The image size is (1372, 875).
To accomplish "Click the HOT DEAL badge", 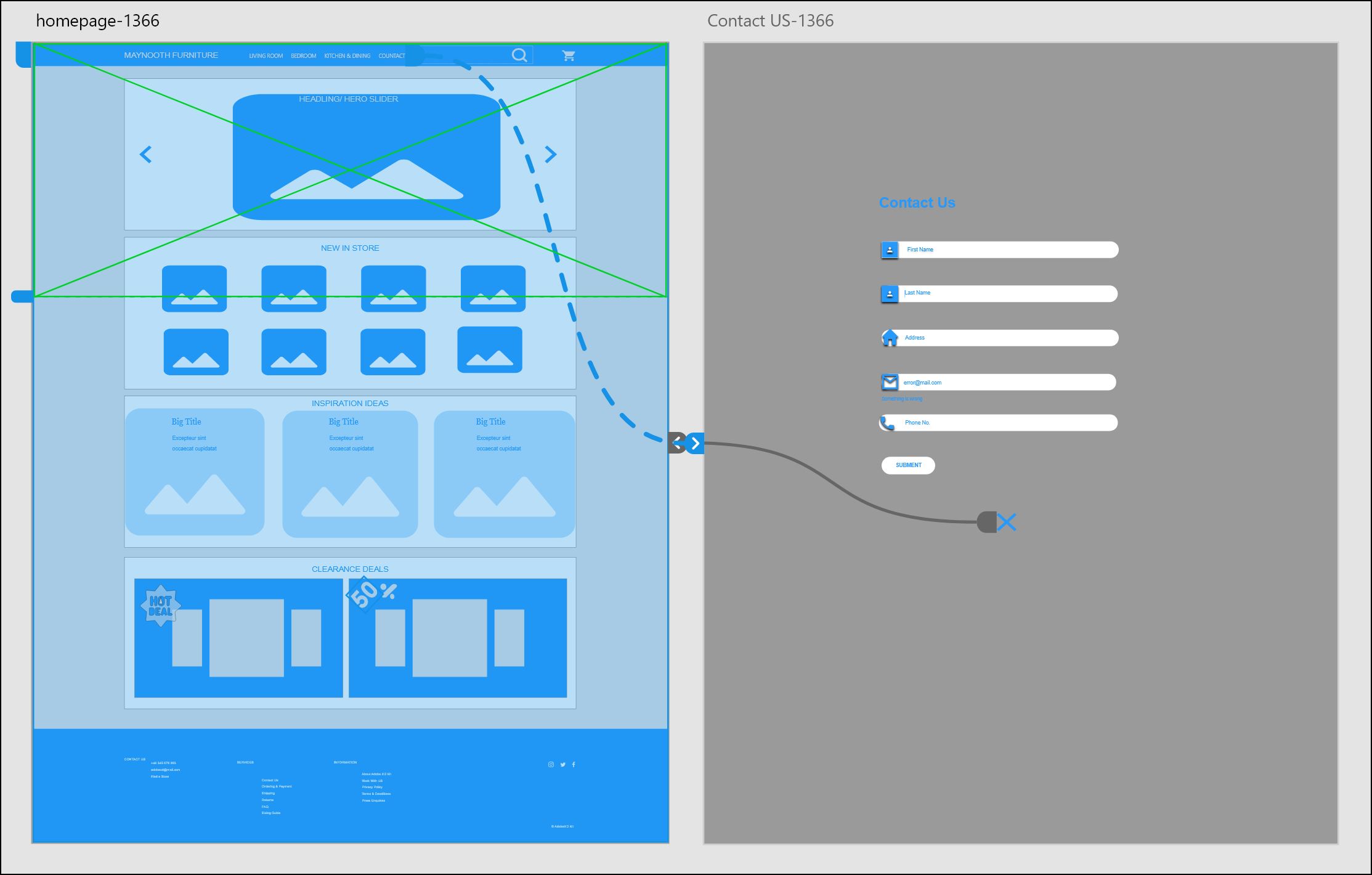I will tap(160, 606).
